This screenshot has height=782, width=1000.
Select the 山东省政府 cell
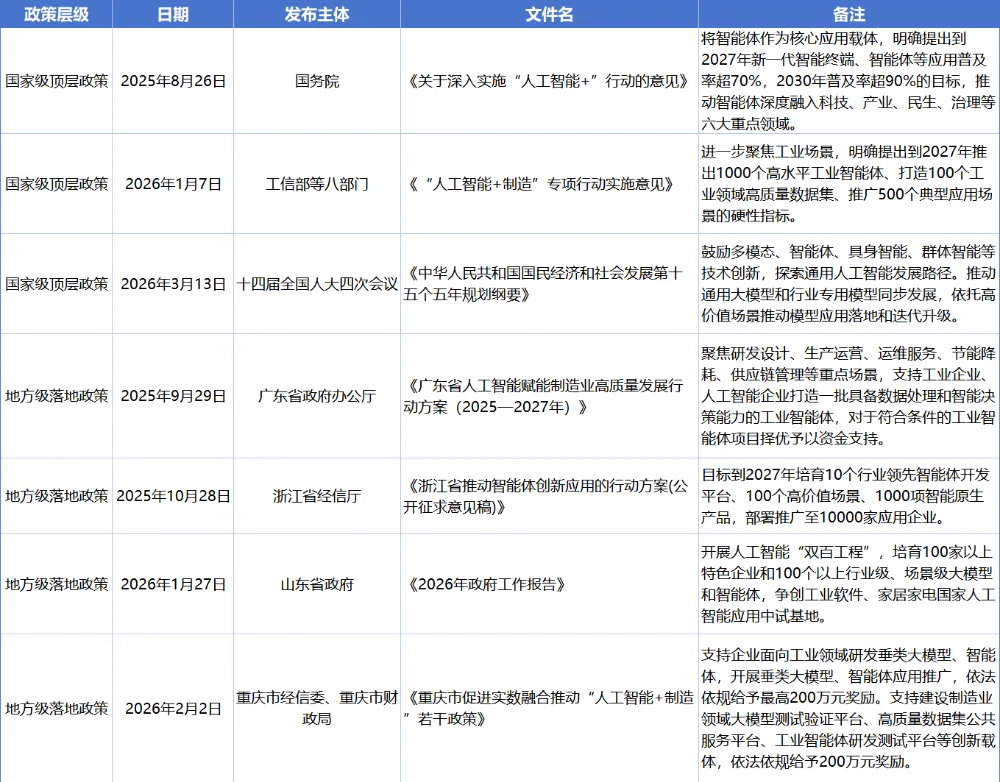pos(317,584)
